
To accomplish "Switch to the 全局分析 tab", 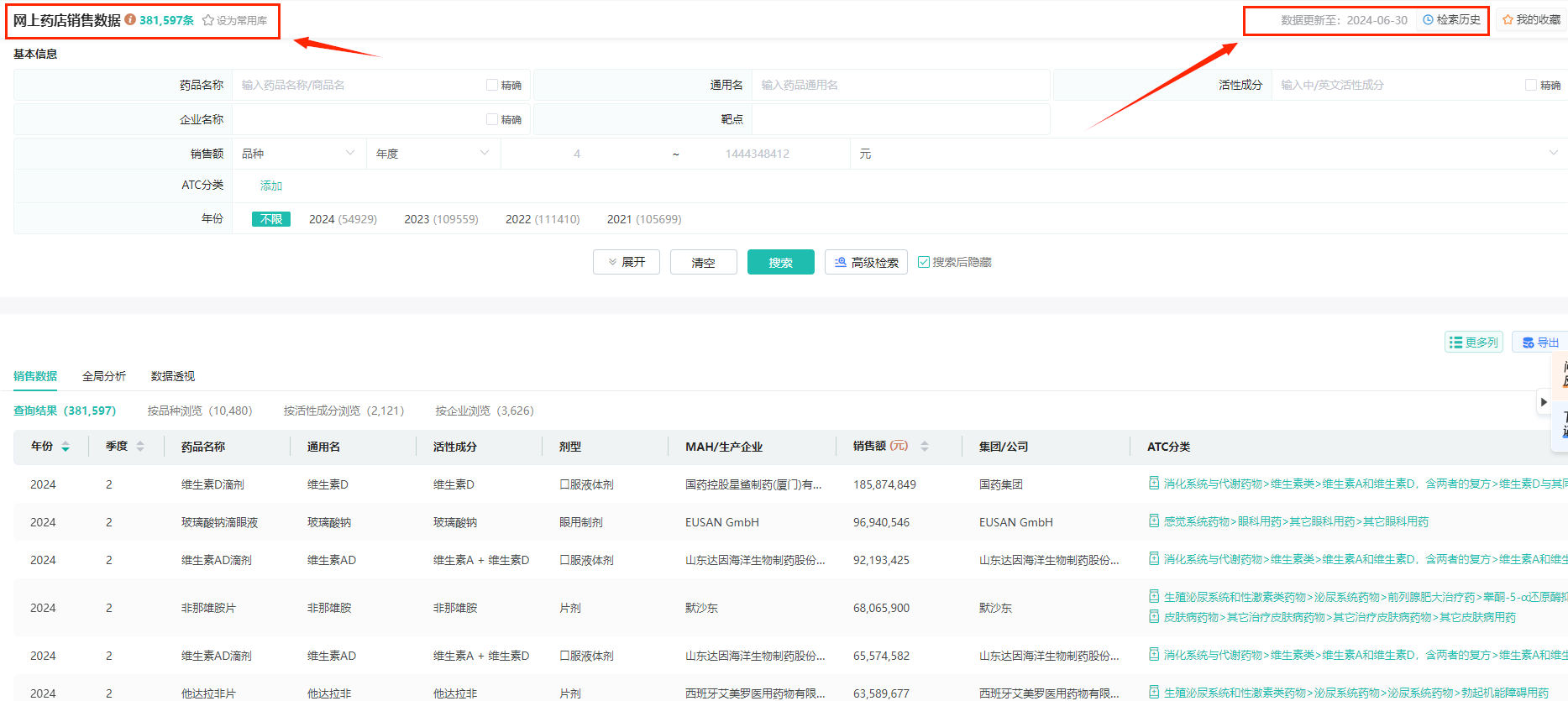I will pos(104,376).
